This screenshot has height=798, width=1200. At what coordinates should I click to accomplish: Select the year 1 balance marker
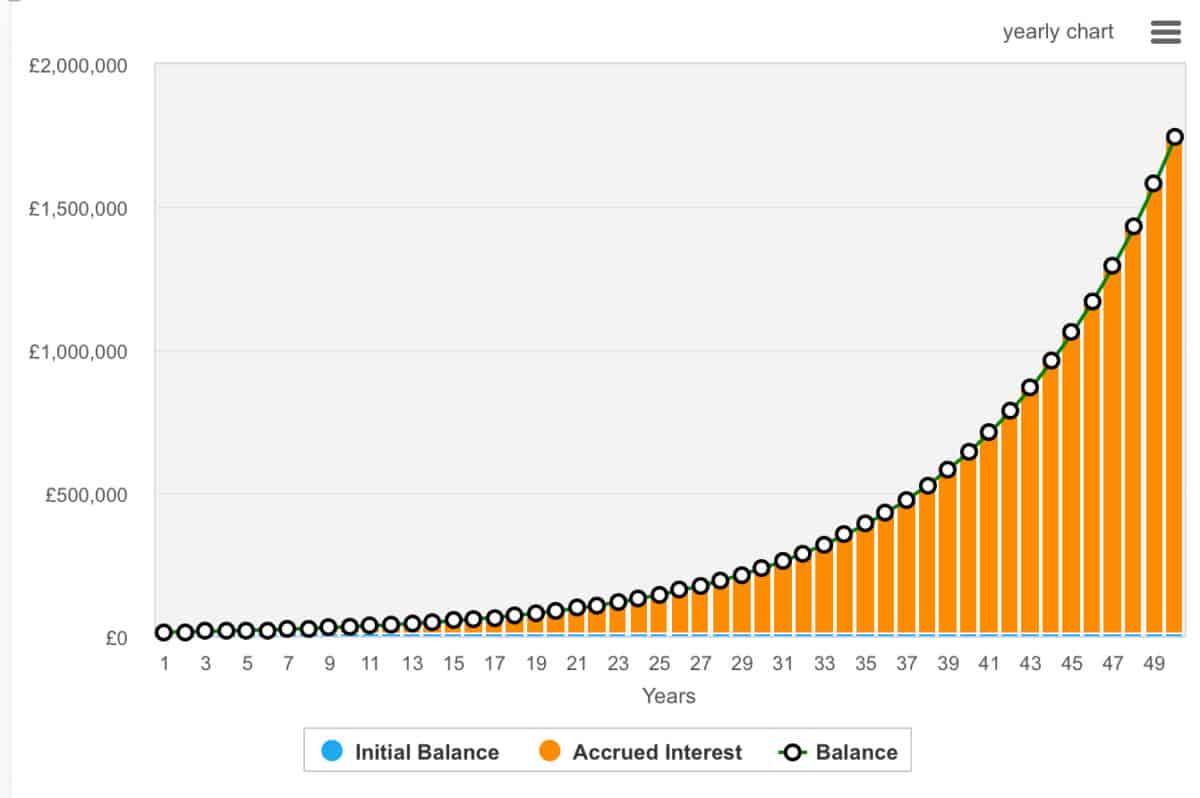tap(164, 632)
